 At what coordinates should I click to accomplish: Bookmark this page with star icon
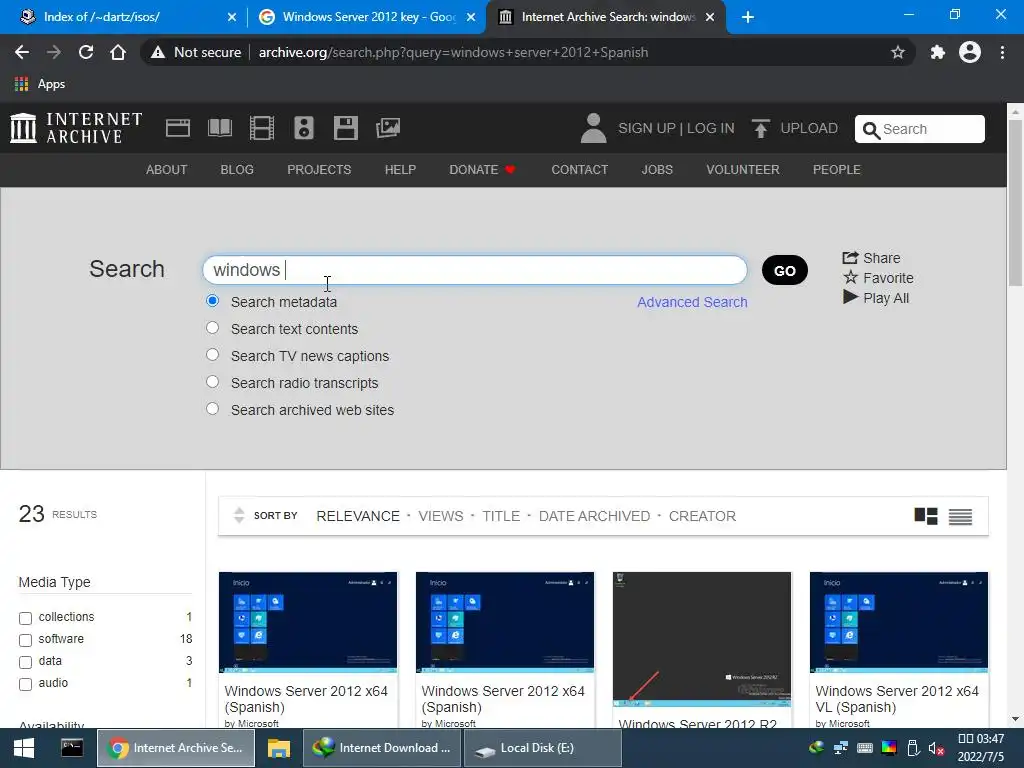(898, 52)
